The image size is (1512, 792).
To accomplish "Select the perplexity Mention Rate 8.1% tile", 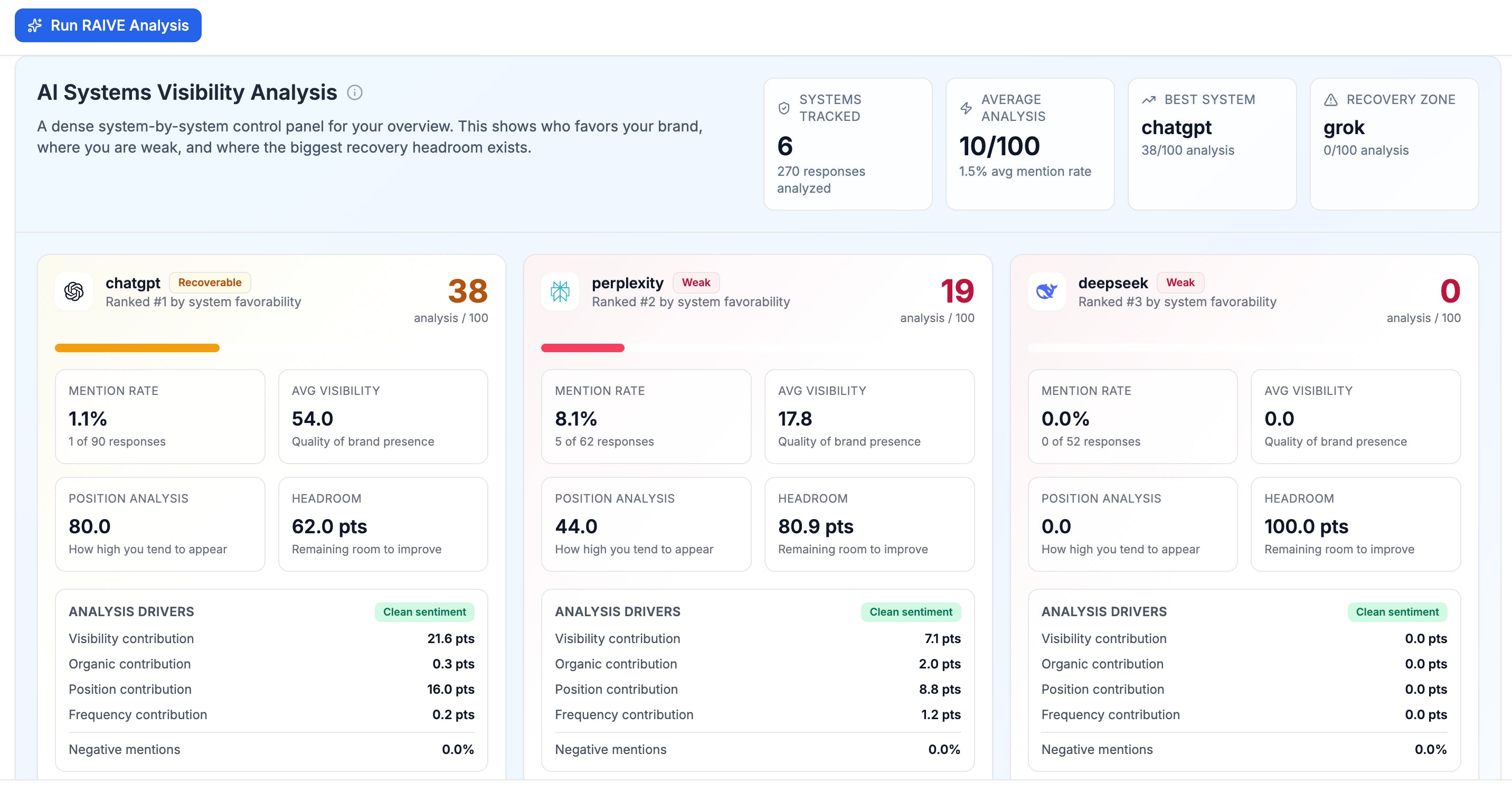I will point(646,416).
